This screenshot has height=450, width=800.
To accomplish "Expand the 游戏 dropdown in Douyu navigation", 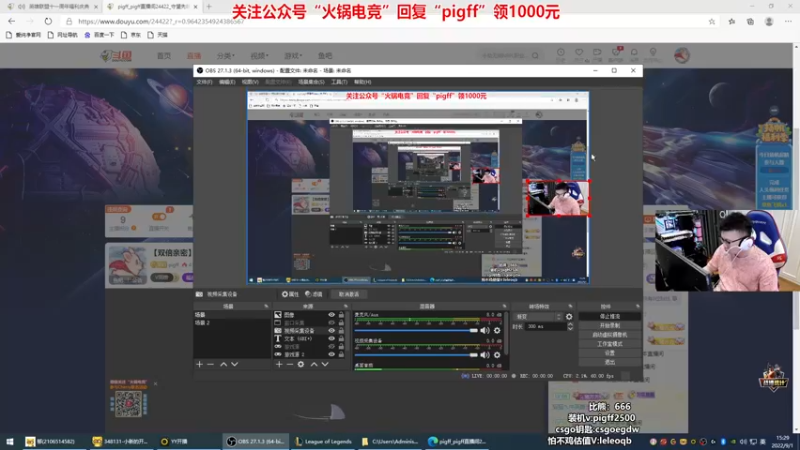I will click(x=293, y=56).
